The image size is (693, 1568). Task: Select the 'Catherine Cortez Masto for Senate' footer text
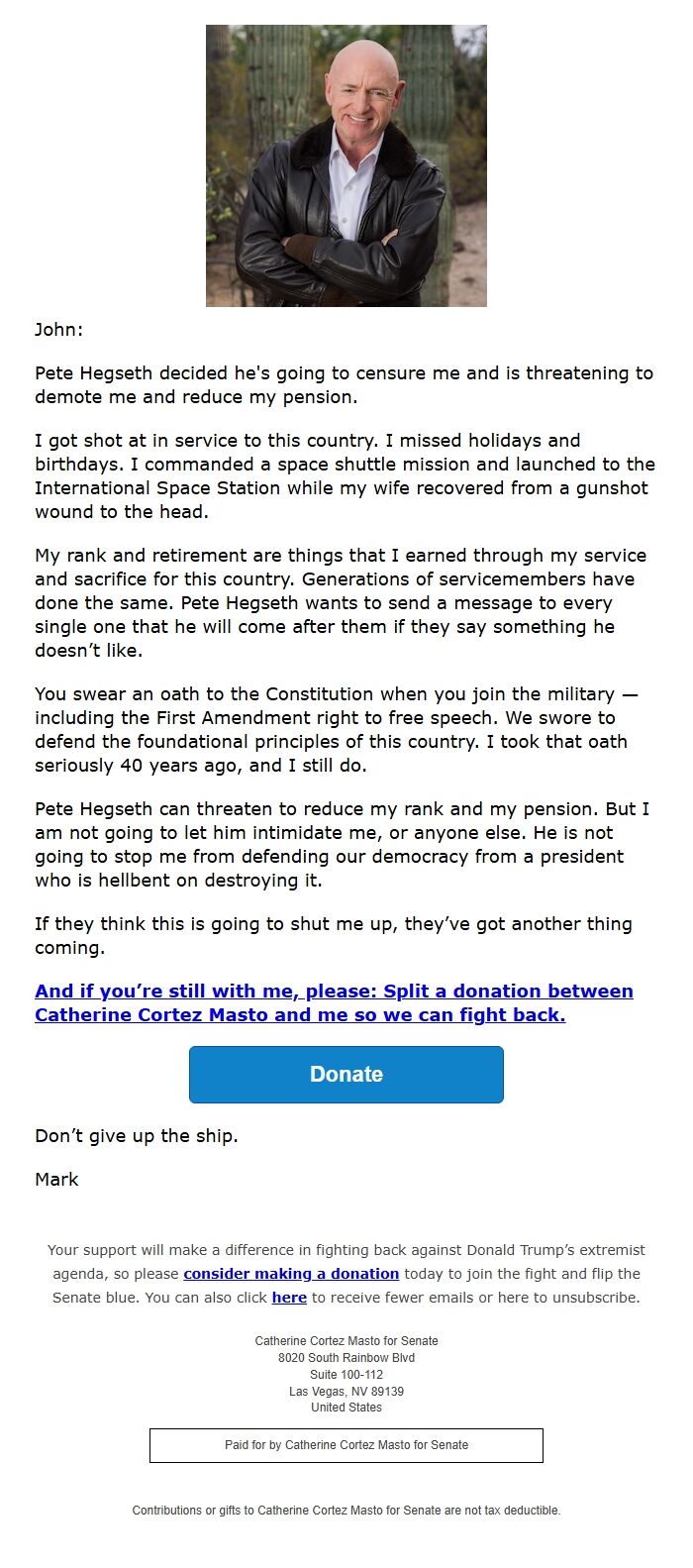[346, 1340]
